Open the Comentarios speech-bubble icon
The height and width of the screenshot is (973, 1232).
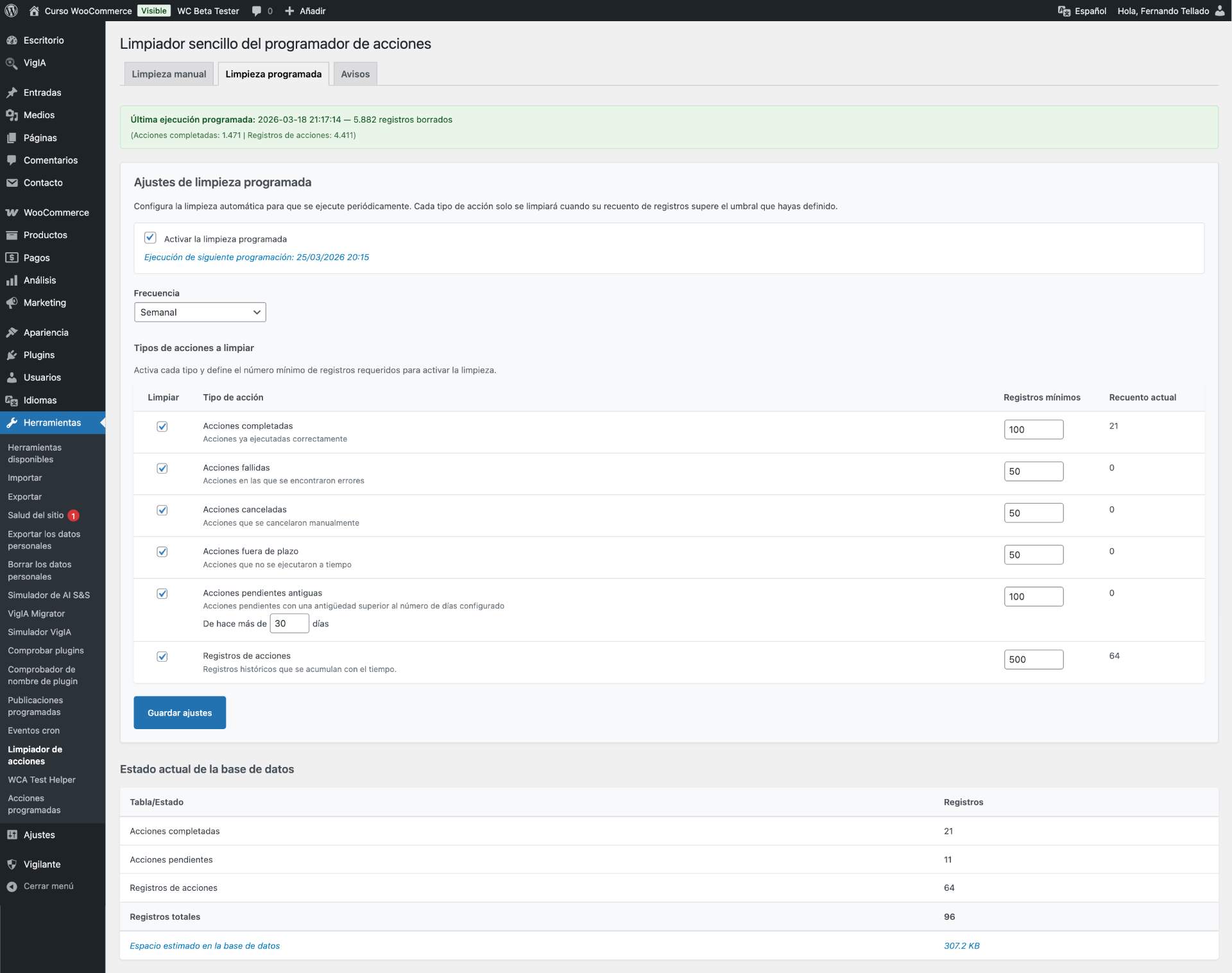(12, 160)
